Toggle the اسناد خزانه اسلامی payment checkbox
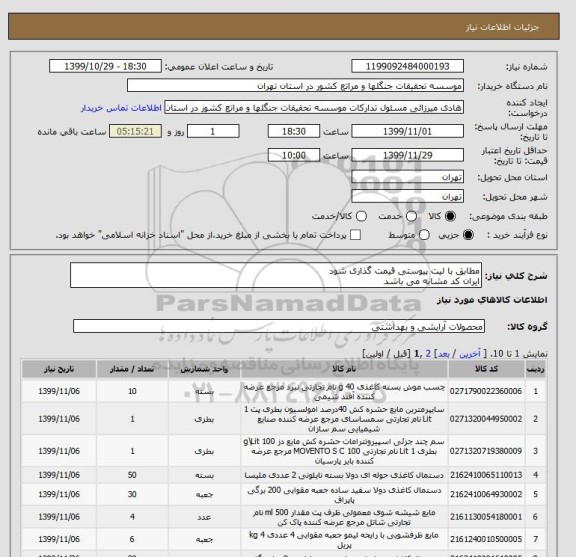The height and width of the screenshot is (557, 576). pos(355,235)
